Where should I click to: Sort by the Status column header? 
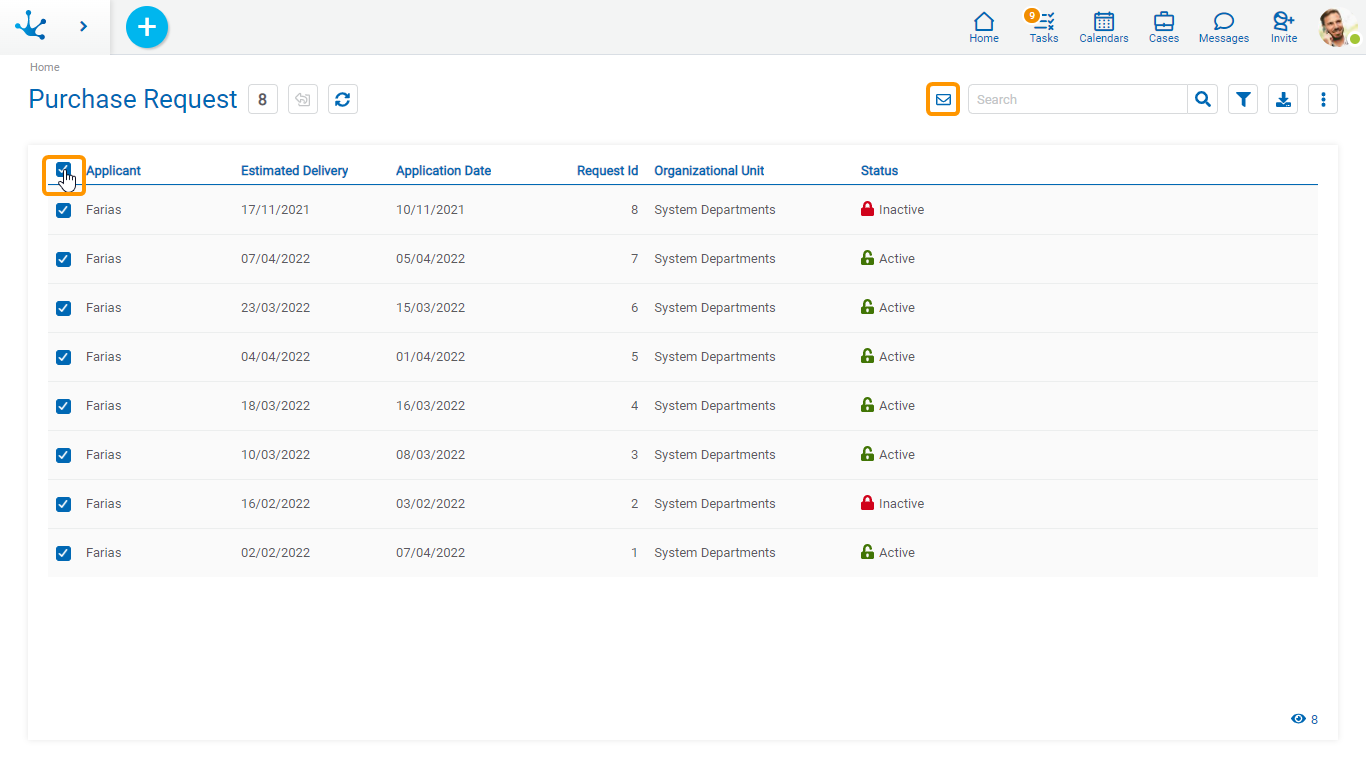[x=879, y=171]
